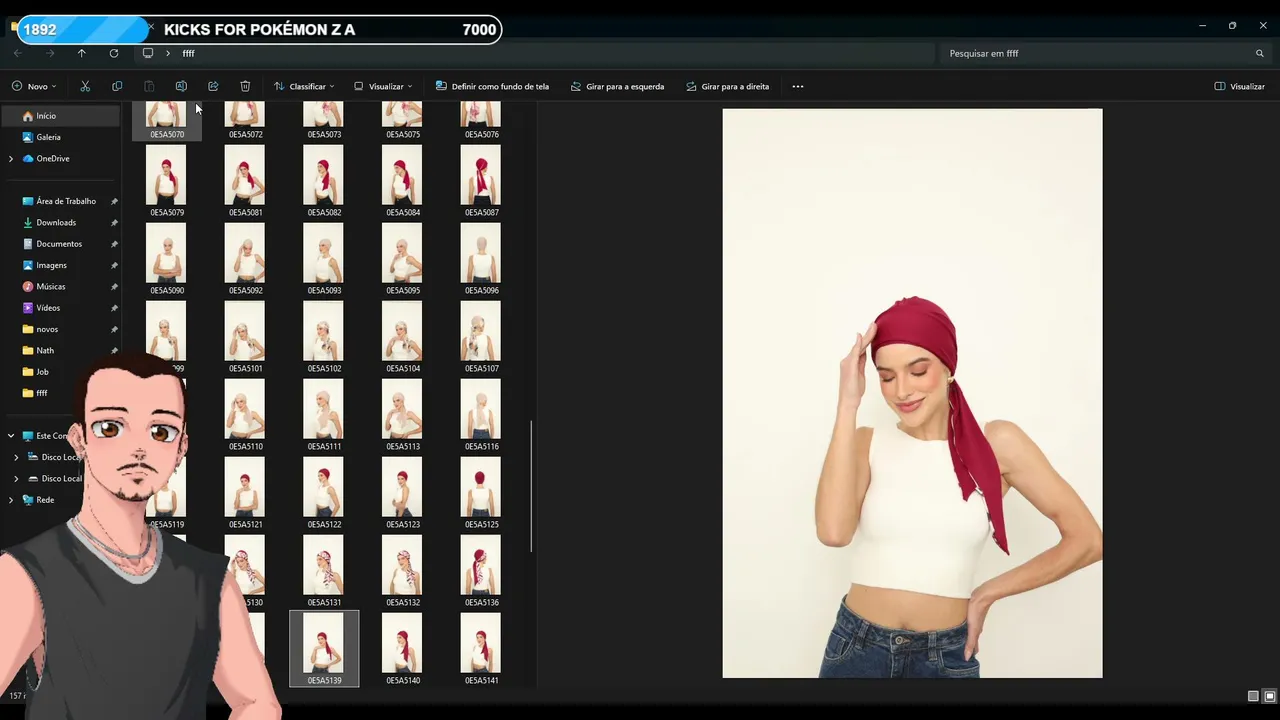Click the Copy icon in toolbar
The width and height of the screenshot is (1280, 720).
pos(117,86)
